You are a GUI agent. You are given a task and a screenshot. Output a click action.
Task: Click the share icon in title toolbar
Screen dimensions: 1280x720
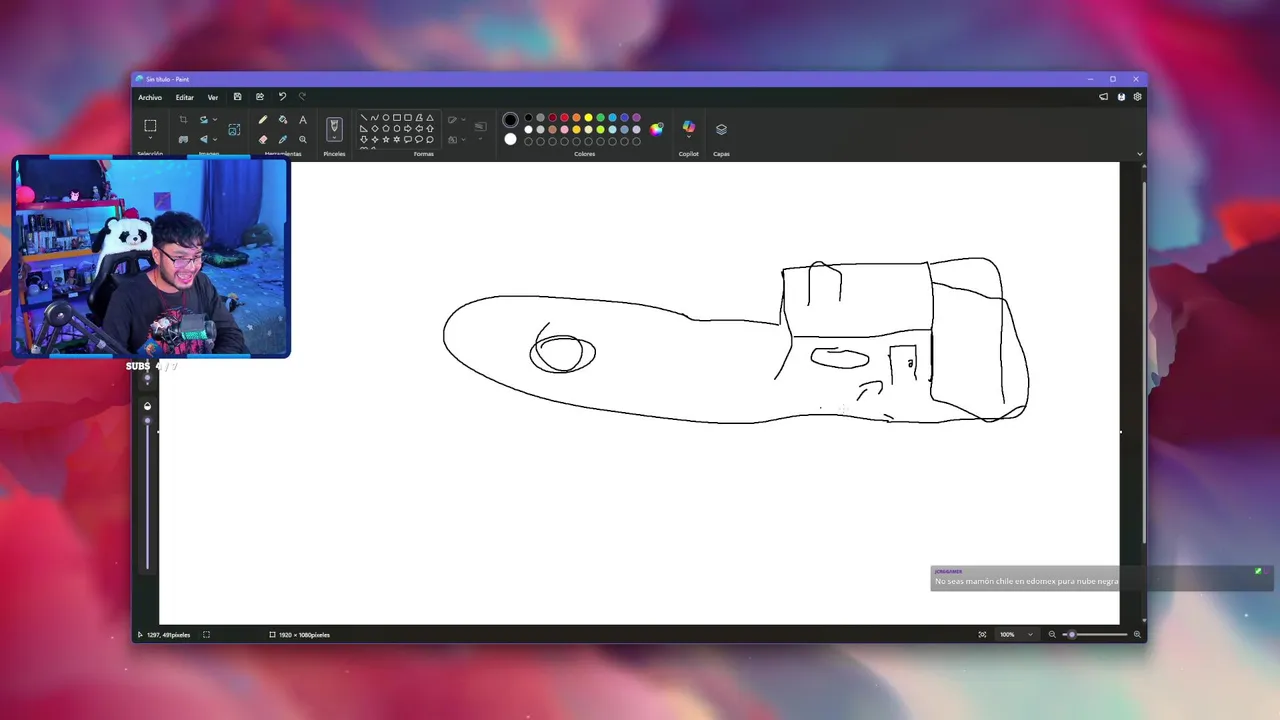[x=260, y=97]
